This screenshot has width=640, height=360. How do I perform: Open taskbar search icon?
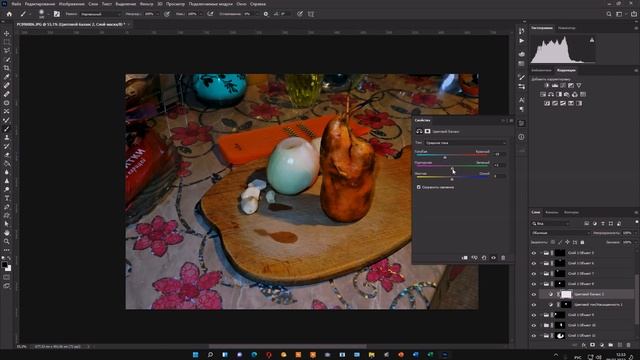[210, 355]
